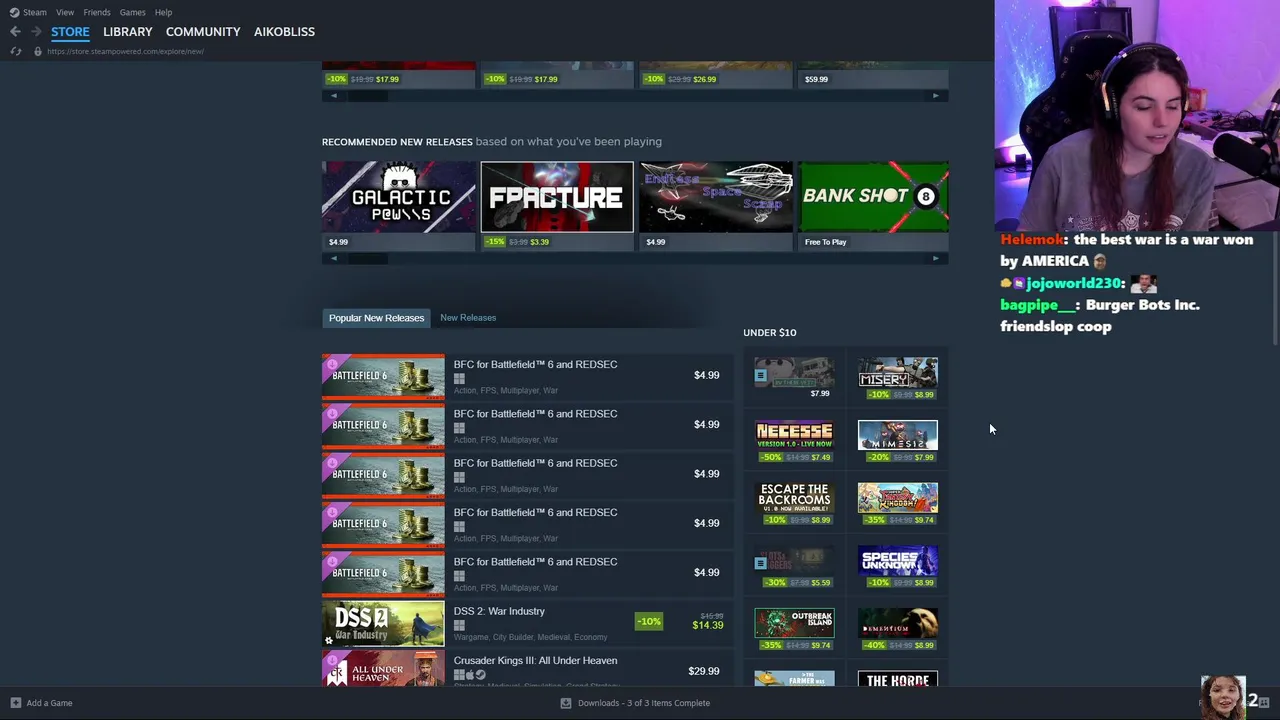Open the Mimesis game under $10
This screenshot has height=720, width=1280.
(898, 441)
